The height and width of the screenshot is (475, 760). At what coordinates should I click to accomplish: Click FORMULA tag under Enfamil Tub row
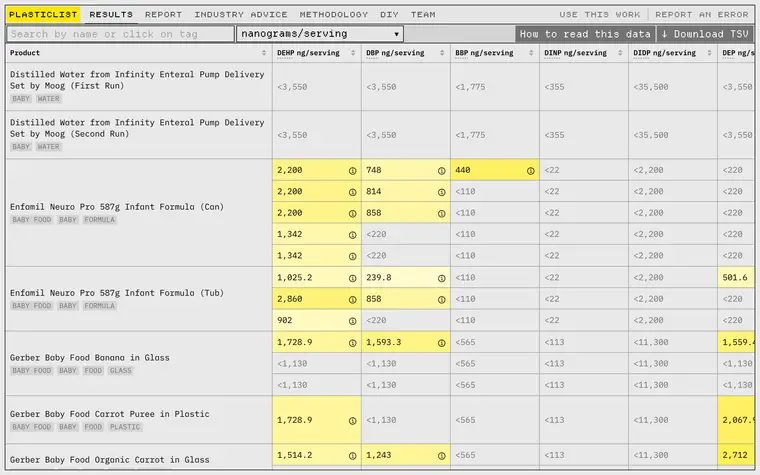(x=99, y=306)
